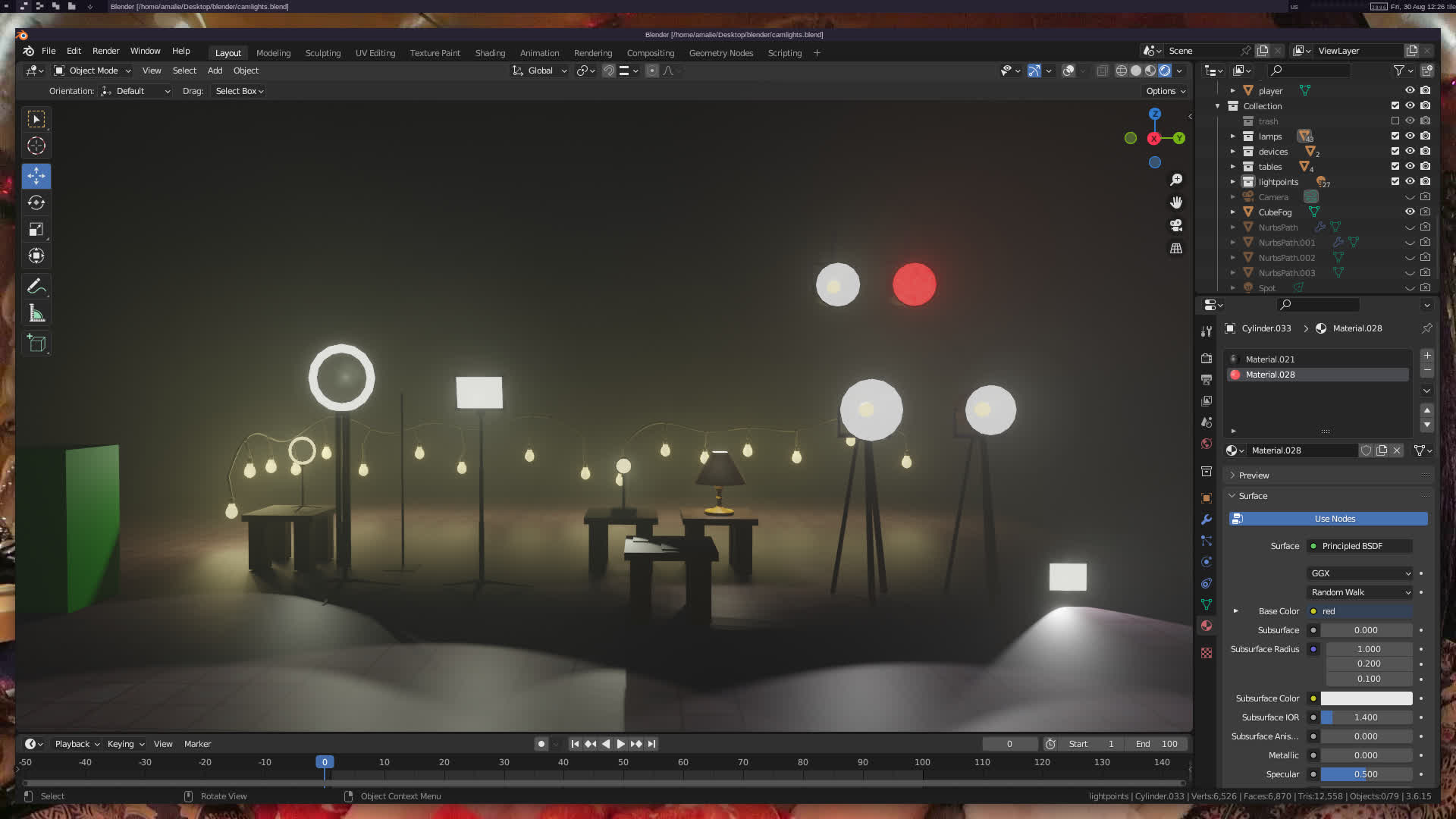
Task: Click the Add Cube tool
Action: click(36, 343)
